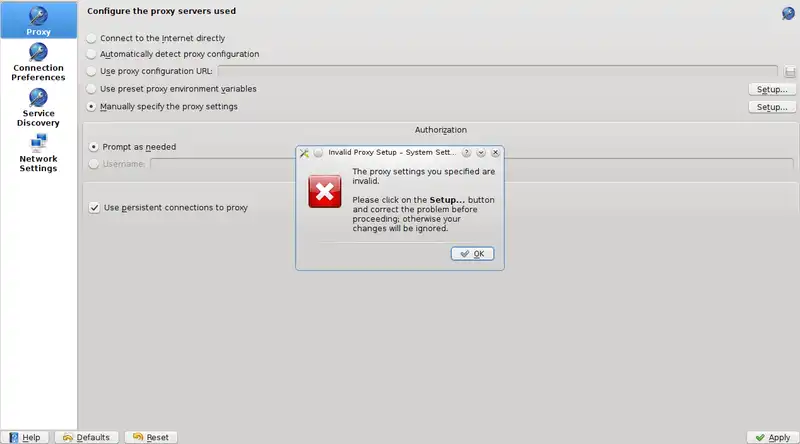Click OK in the Invalid Proxy dialog
This screenshot has height=444, width=800.
[472, 254]
